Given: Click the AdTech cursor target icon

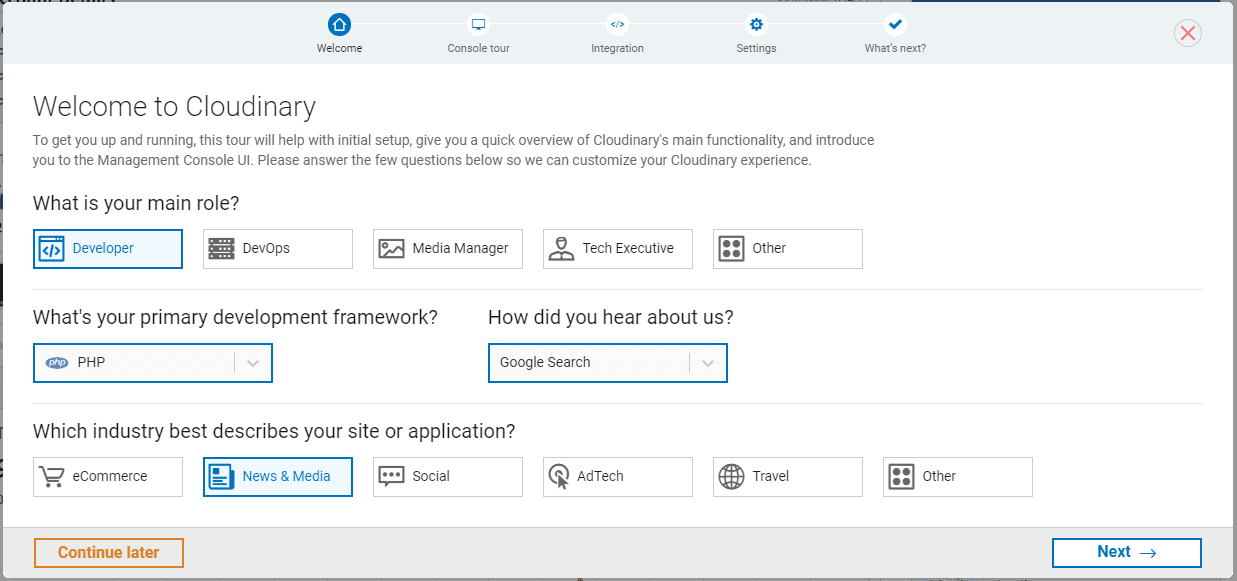Looking at the screenshot, I should (559, 477).
